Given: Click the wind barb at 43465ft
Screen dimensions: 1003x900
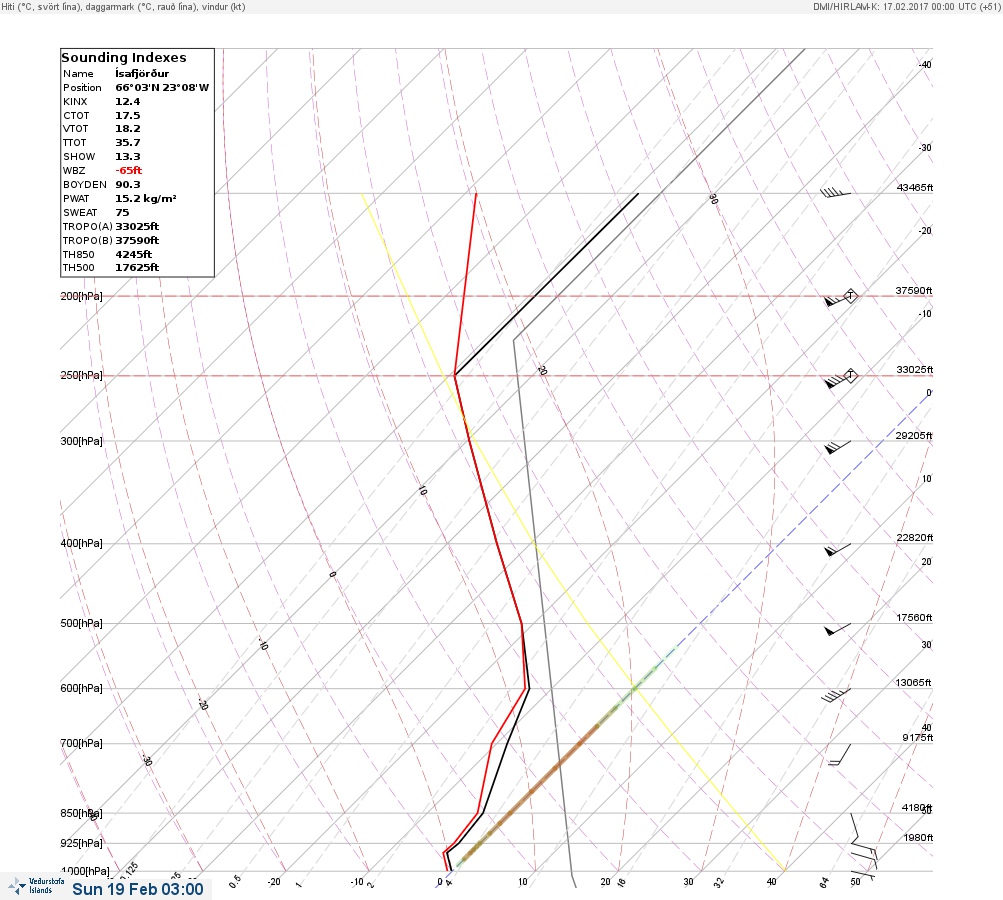Looking at the screenshot, I should 835,192.
